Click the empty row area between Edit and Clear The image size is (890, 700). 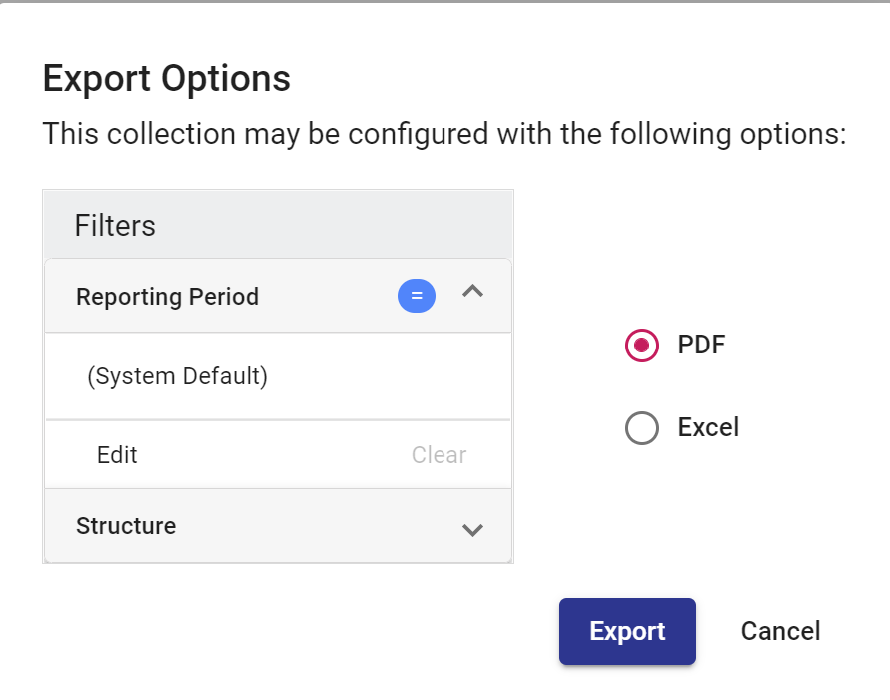pos(270,455)
